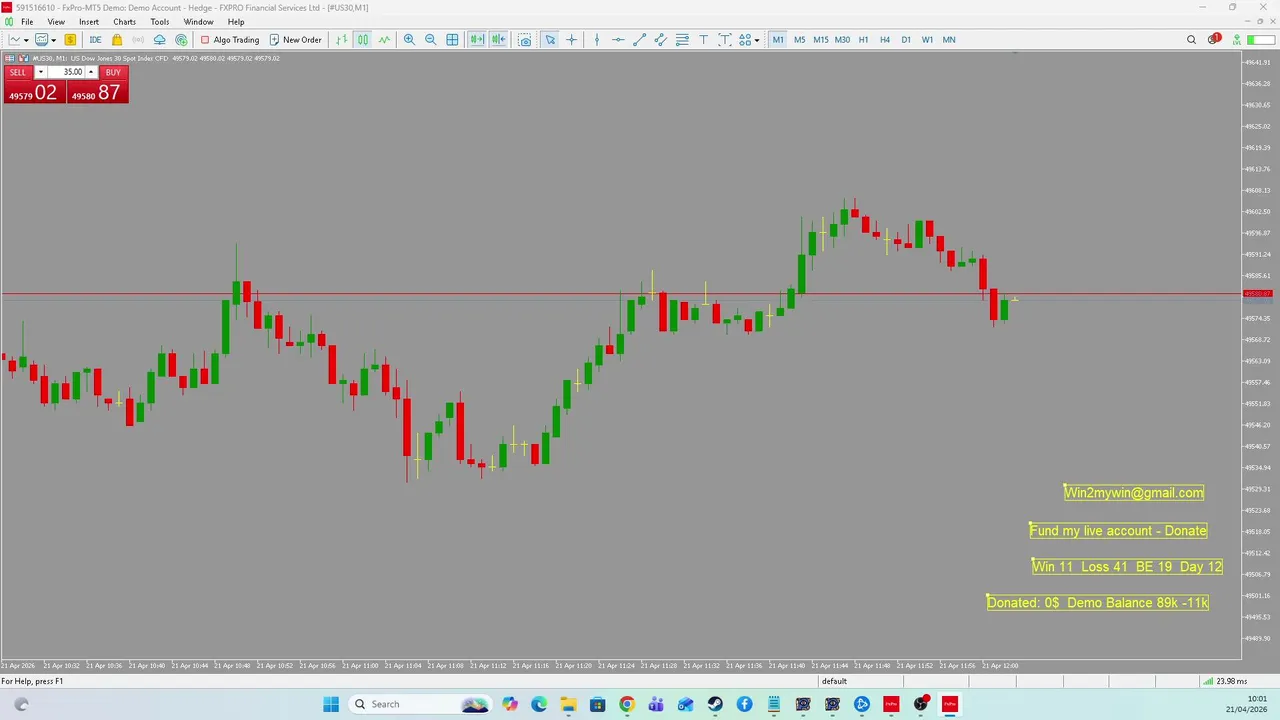Open notifications icon with red badge

pos(1214,39)
